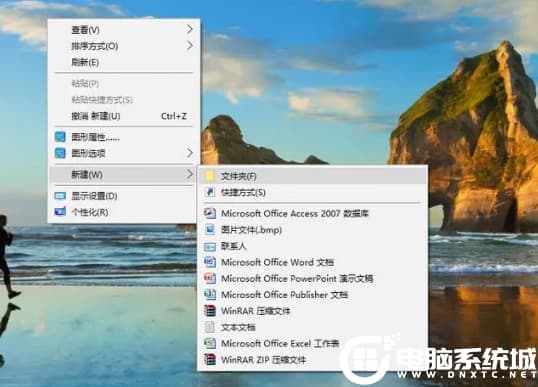Create Microsoft Office PowerPoint 演示文稿
The image size is (538, 387).
click(x=313, y=278)
